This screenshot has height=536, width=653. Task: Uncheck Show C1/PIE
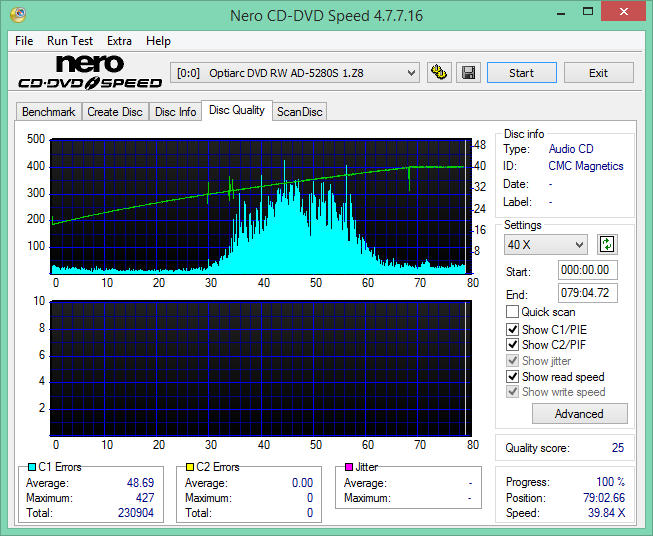pyautogui.click(x=512, y=329)
